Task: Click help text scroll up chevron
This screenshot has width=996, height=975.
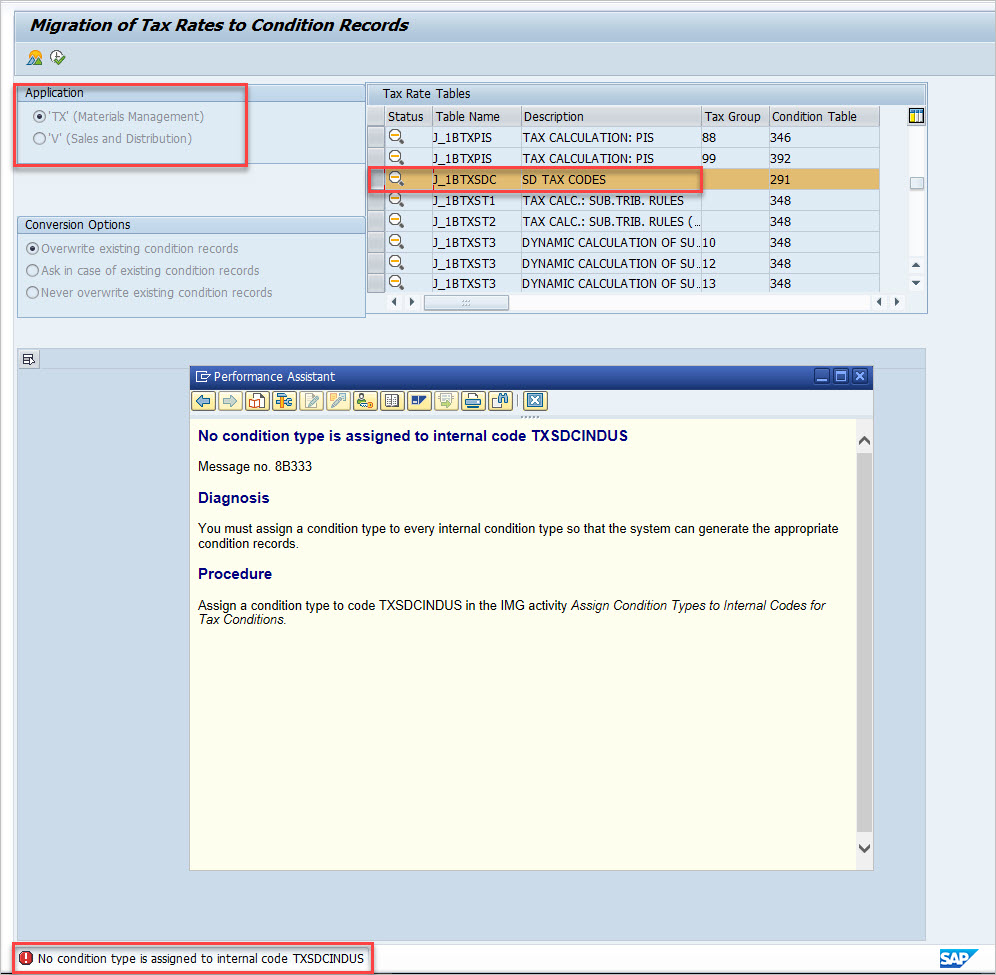Action: [x=864, y=440]
